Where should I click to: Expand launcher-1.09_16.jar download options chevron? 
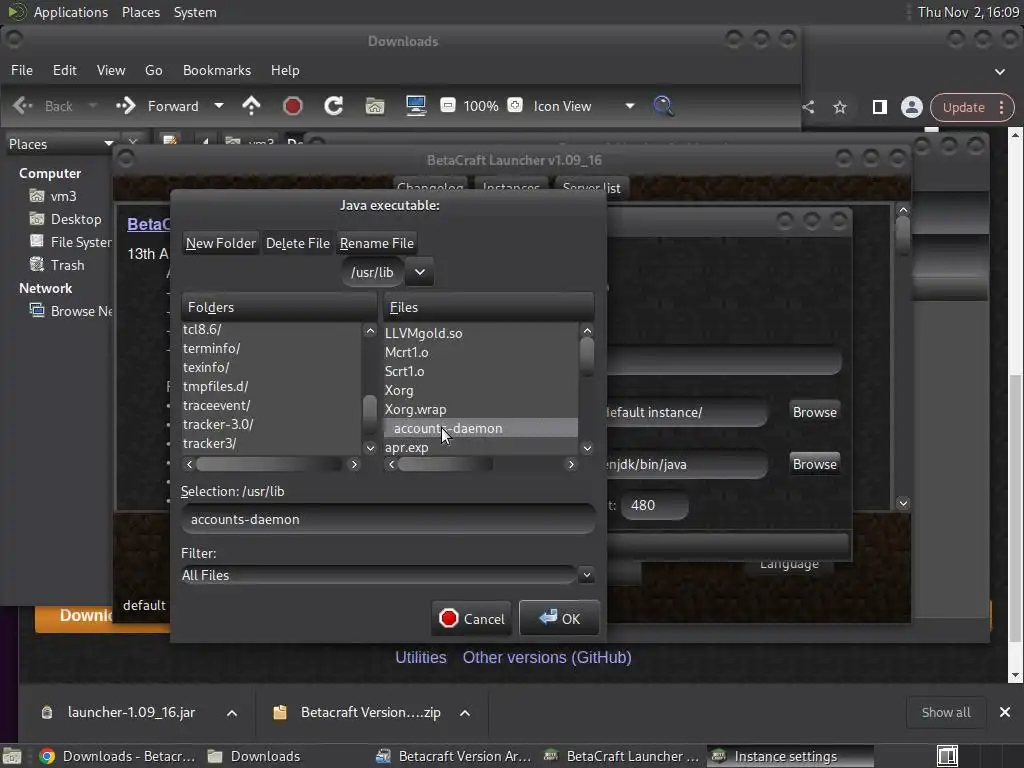pos(232,713)
